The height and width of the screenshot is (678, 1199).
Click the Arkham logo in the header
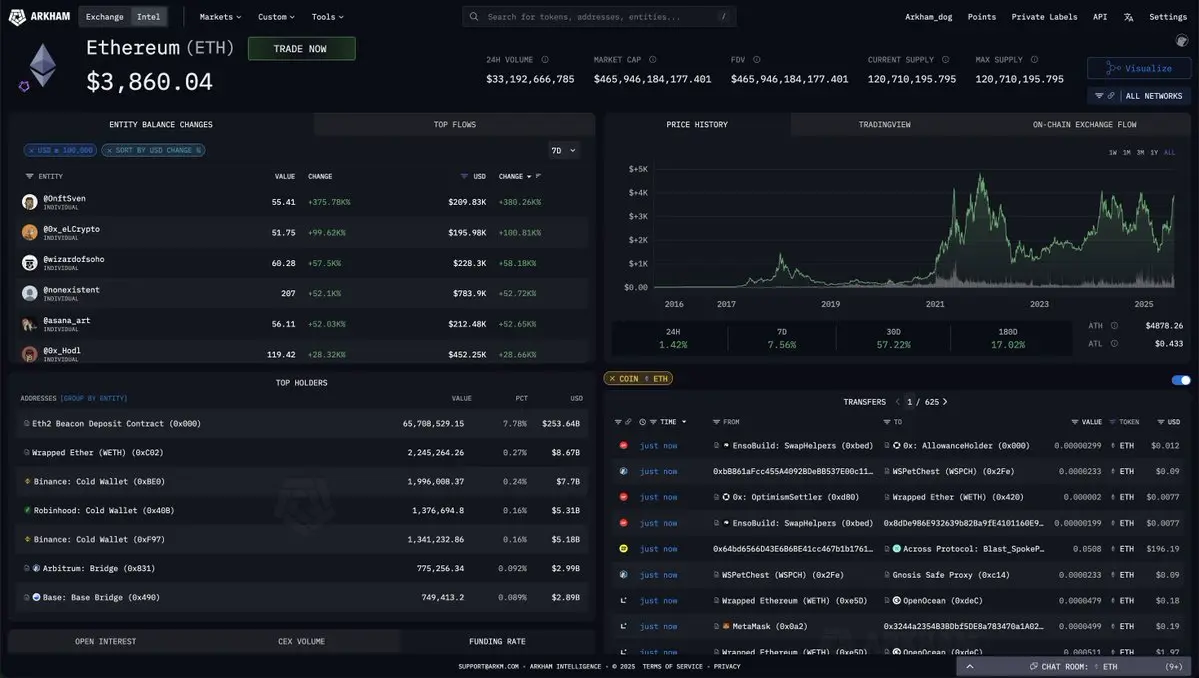point(39,16)
